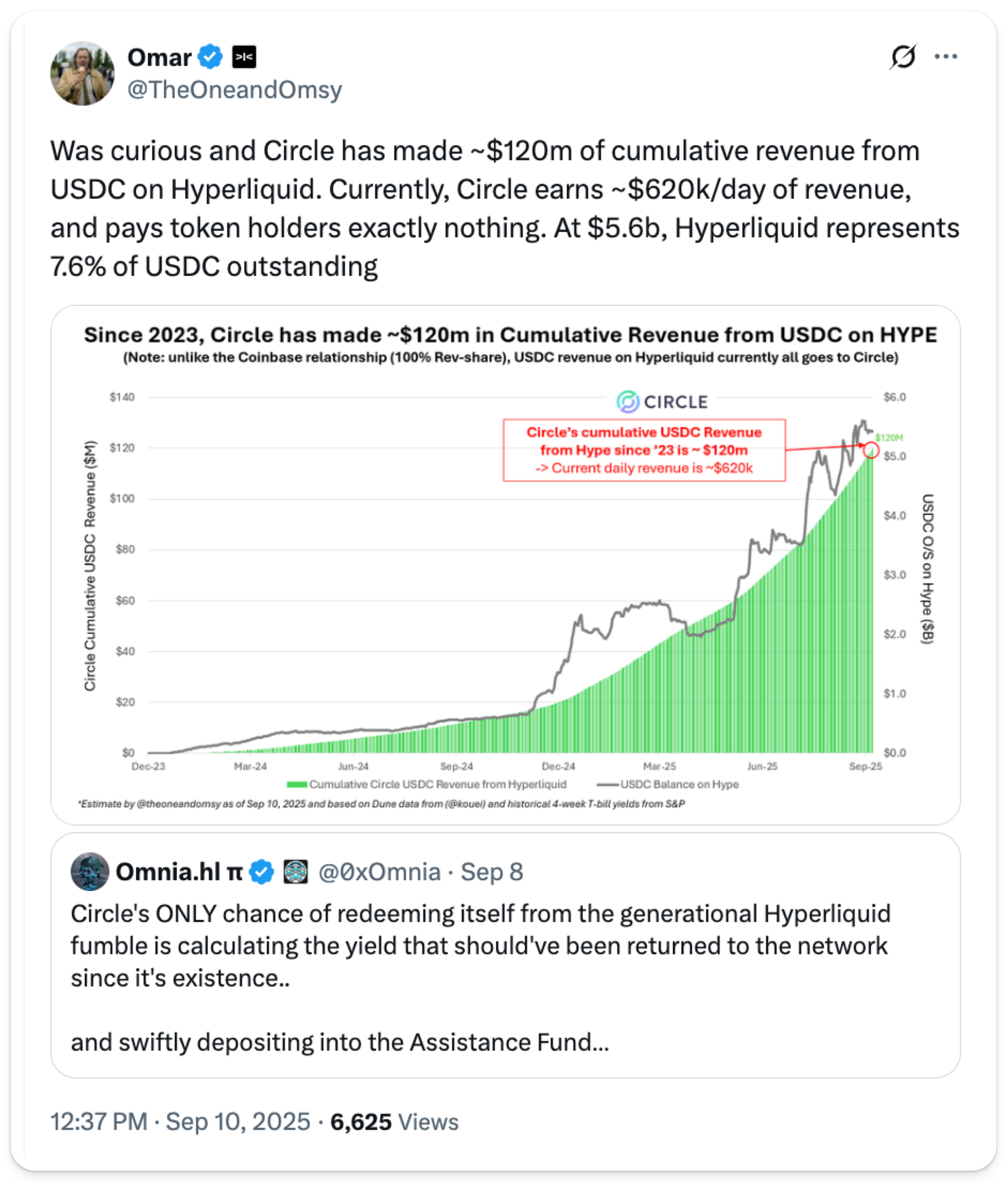The width and height of the screenshot is (1008, 1183).
Task: Click the Omnia.hl verified badge
Action: (x=262, y=872)
